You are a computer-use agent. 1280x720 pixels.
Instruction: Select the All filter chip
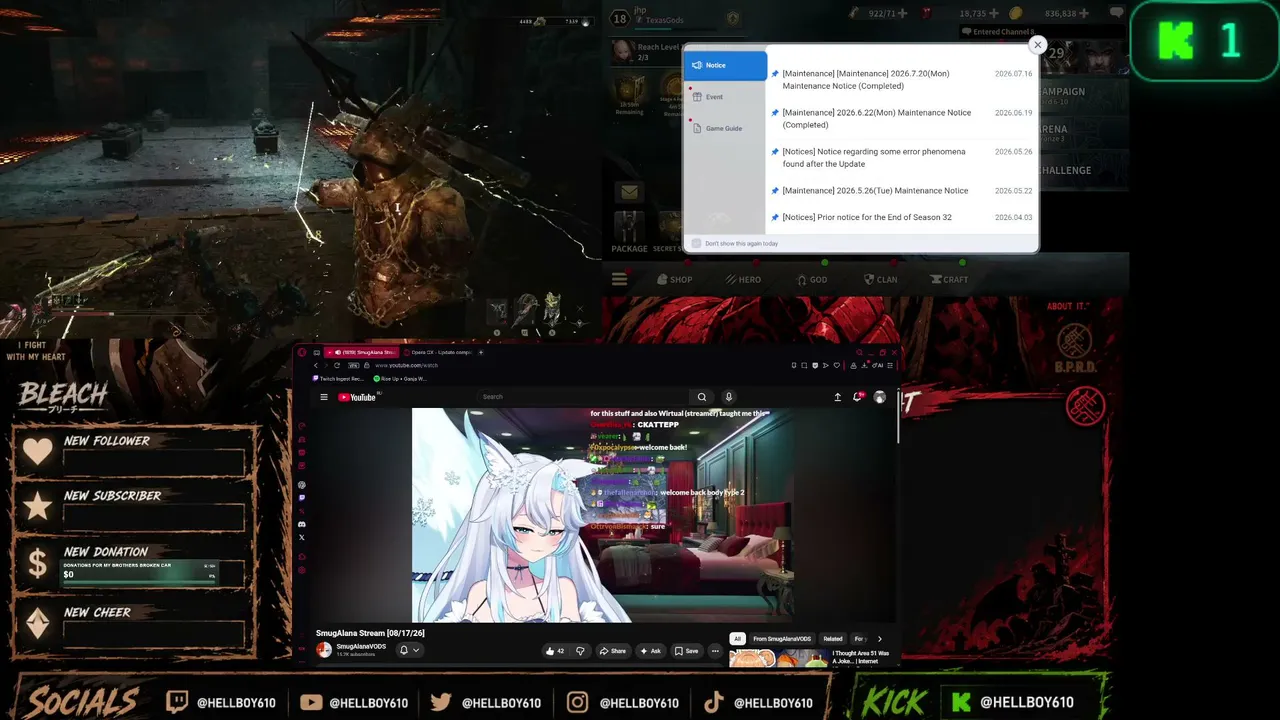[737, 639]
